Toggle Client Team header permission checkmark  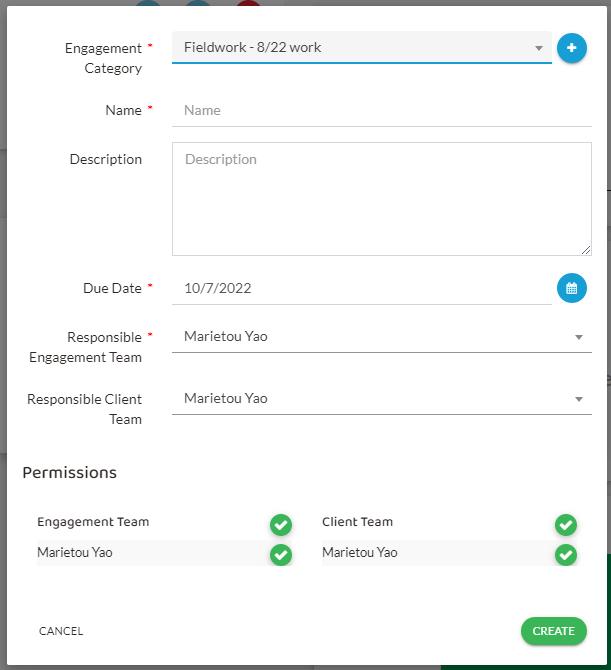(566, 525)
